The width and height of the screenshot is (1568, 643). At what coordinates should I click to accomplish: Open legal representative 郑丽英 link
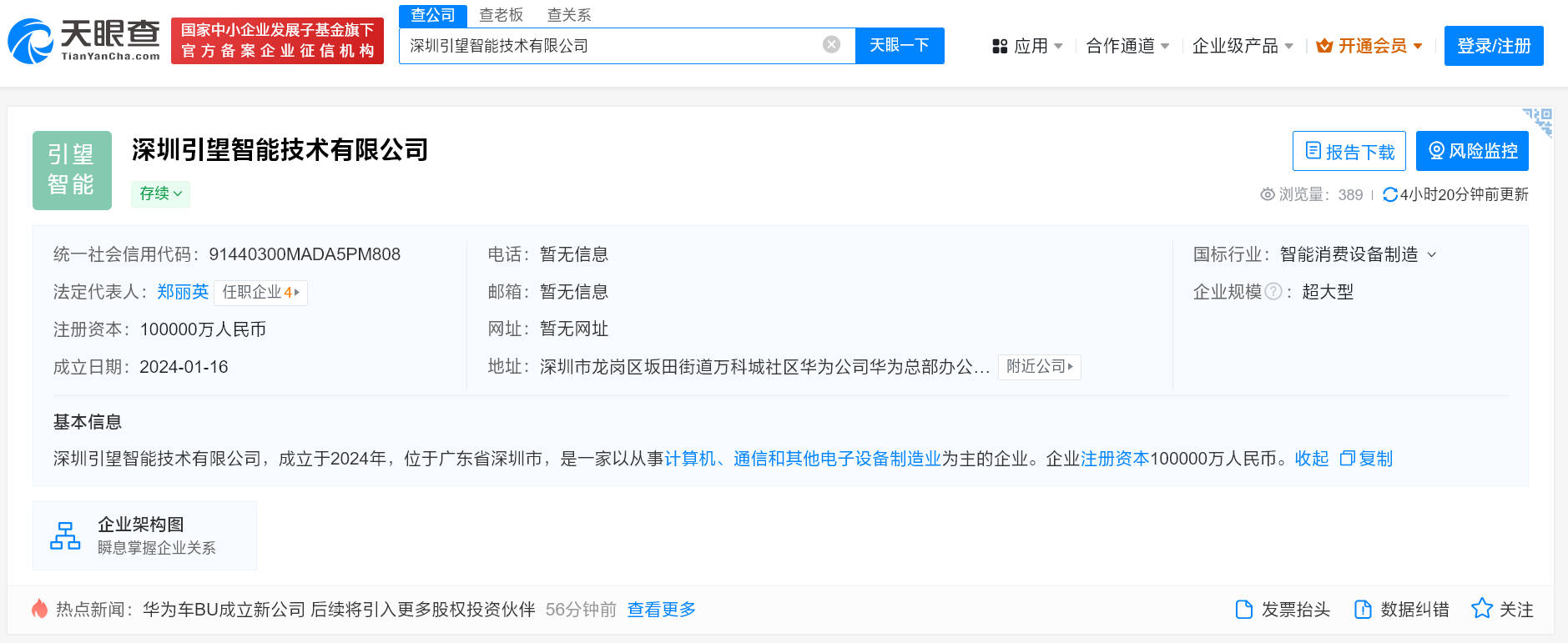click(183, 292)
